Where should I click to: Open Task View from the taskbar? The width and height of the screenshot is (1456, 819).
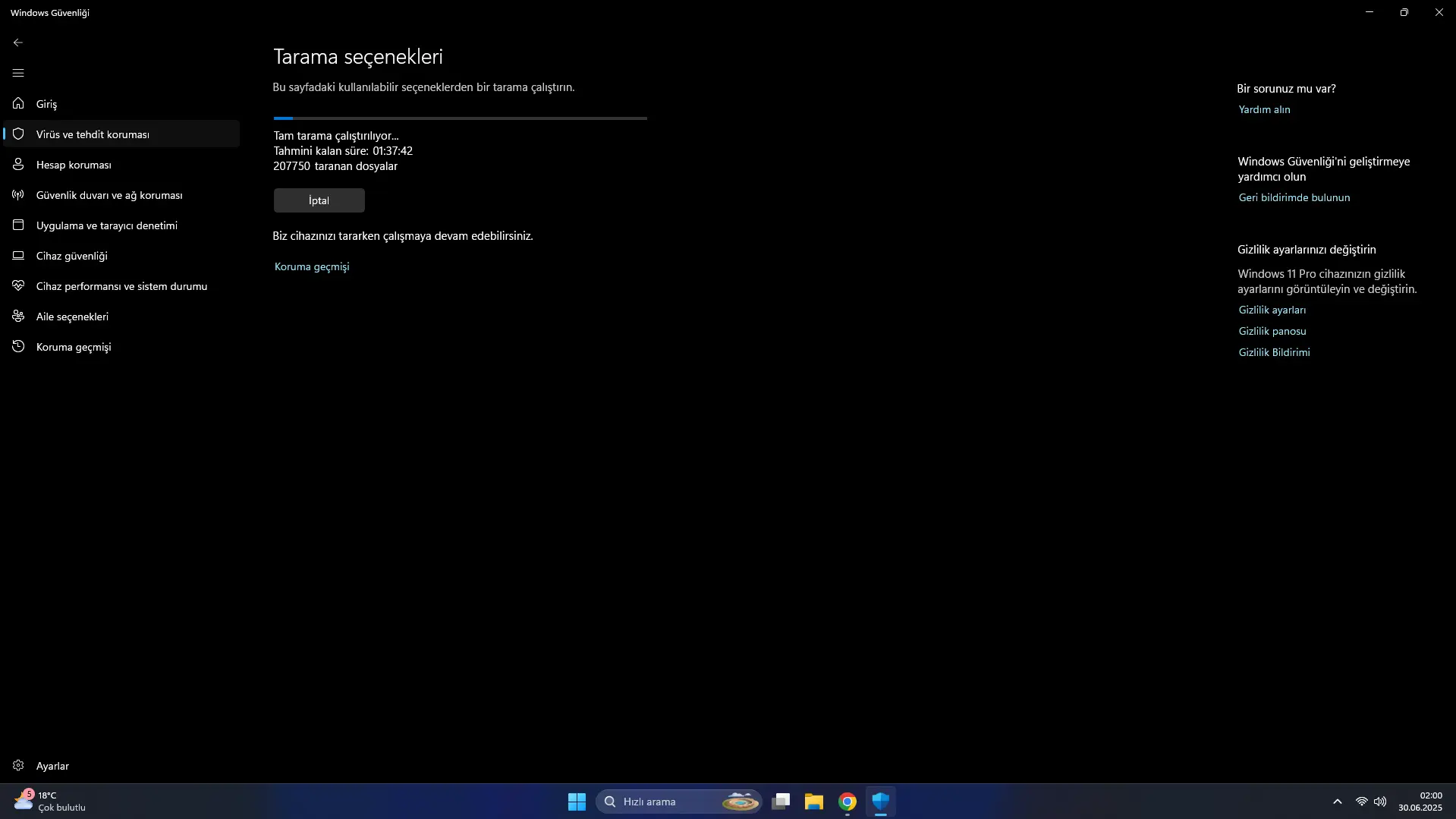(781, 802)
